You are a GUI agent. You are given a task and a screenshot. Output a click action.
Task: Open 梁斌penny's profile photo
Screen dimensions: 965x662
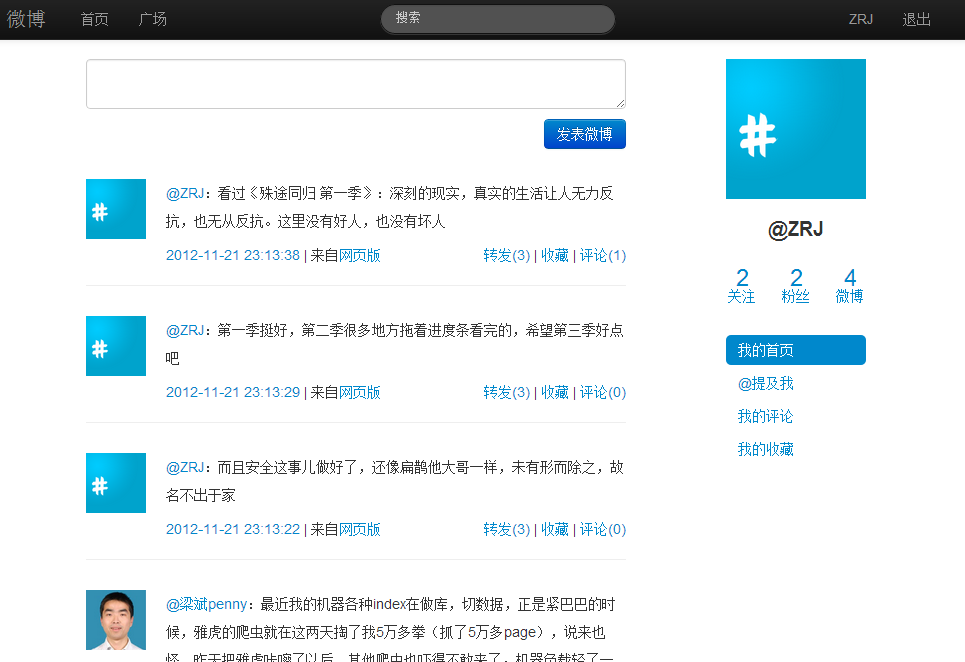(116, 620)
